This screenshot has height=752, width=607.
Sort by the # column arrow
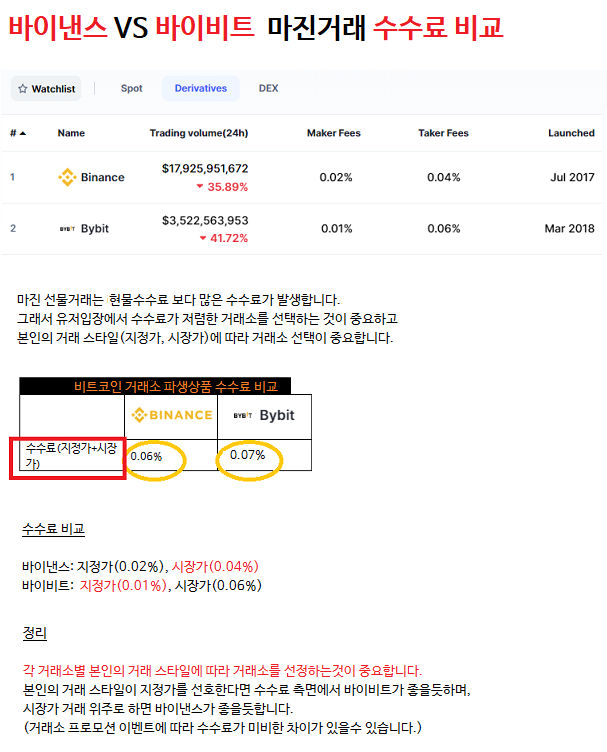(23, 133)
